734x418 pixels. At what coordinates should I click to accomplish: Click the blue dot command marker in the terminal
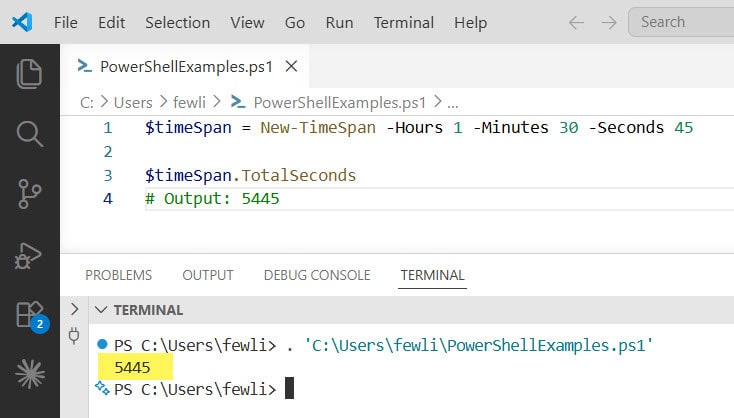pyautogui.click(x=102, y=345)
